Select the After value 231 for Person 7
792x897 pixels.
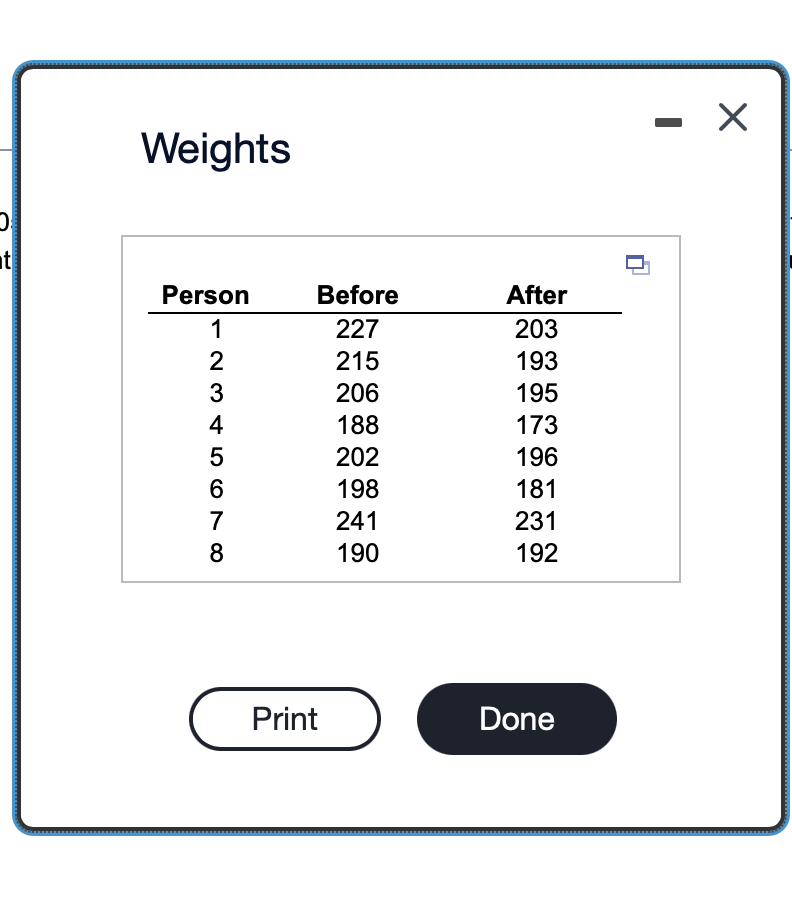point(536,521)
